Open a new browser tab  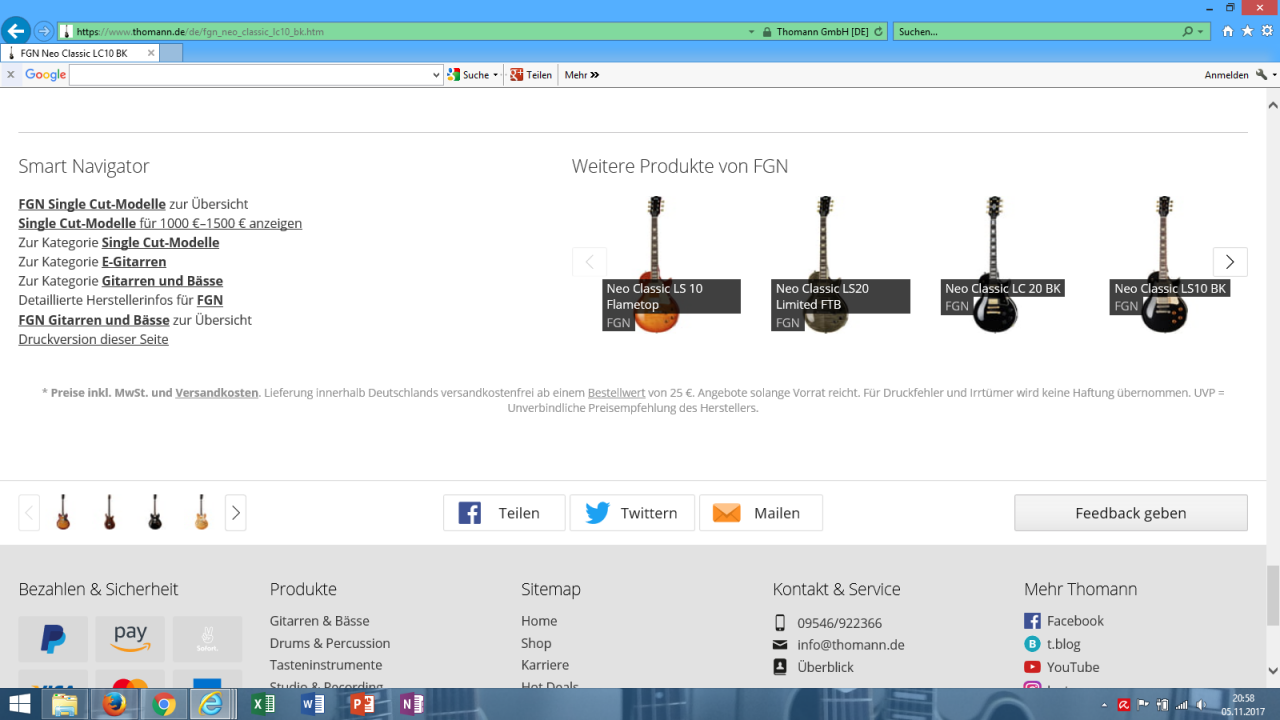(x=171, y=53)
